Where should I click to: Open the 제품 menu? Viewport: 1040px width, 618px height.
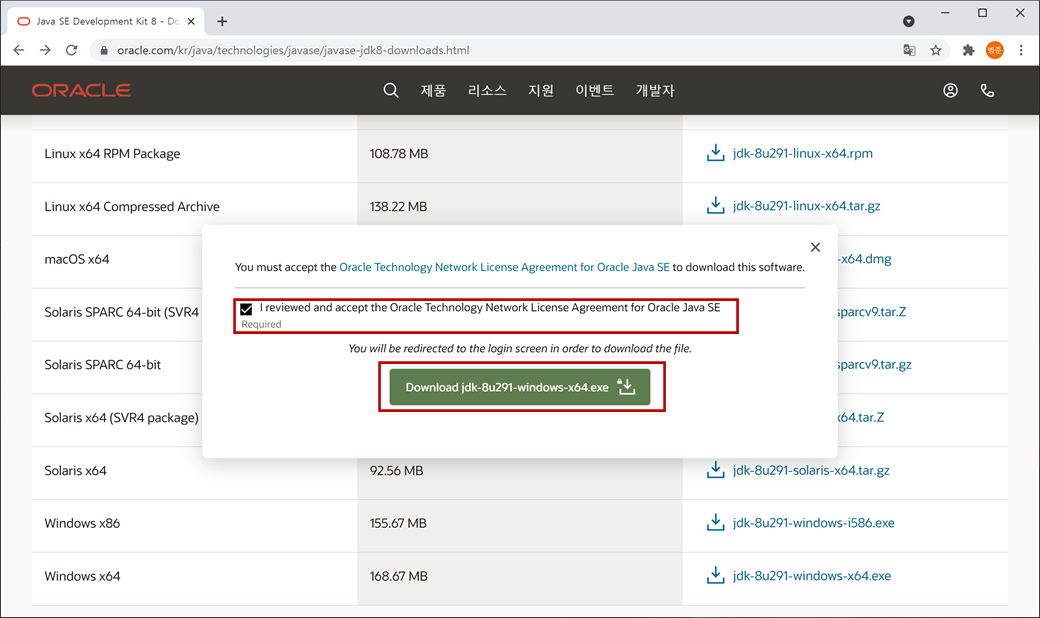click(433, 90)
